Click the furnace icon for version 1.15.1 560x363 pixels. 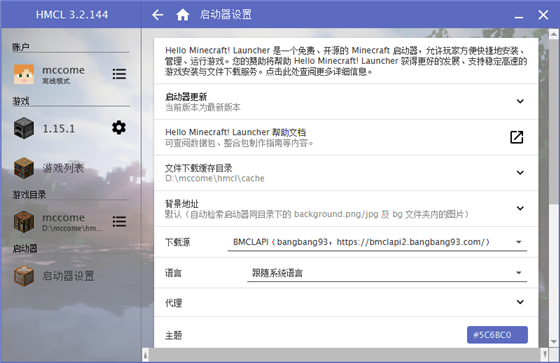click(24, 128)
